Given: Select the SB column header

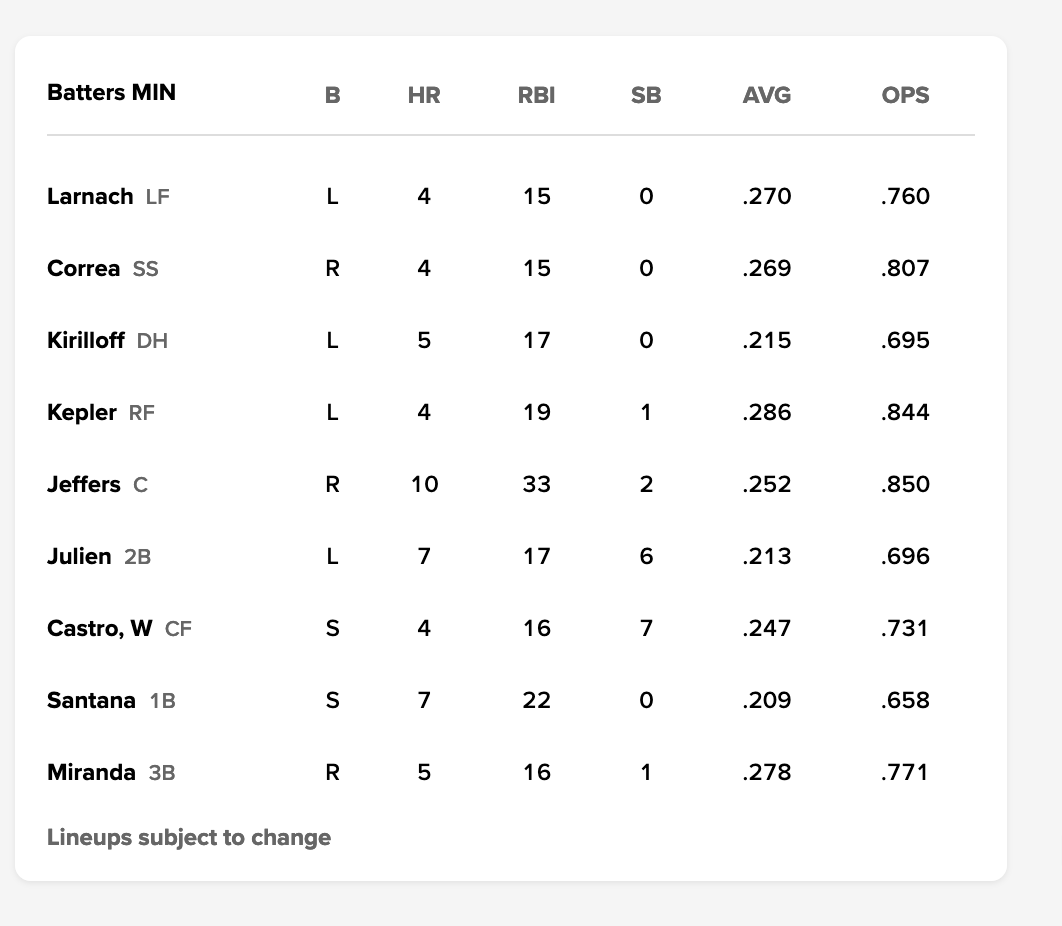Looking at the screenshot, I should [646, 95].
